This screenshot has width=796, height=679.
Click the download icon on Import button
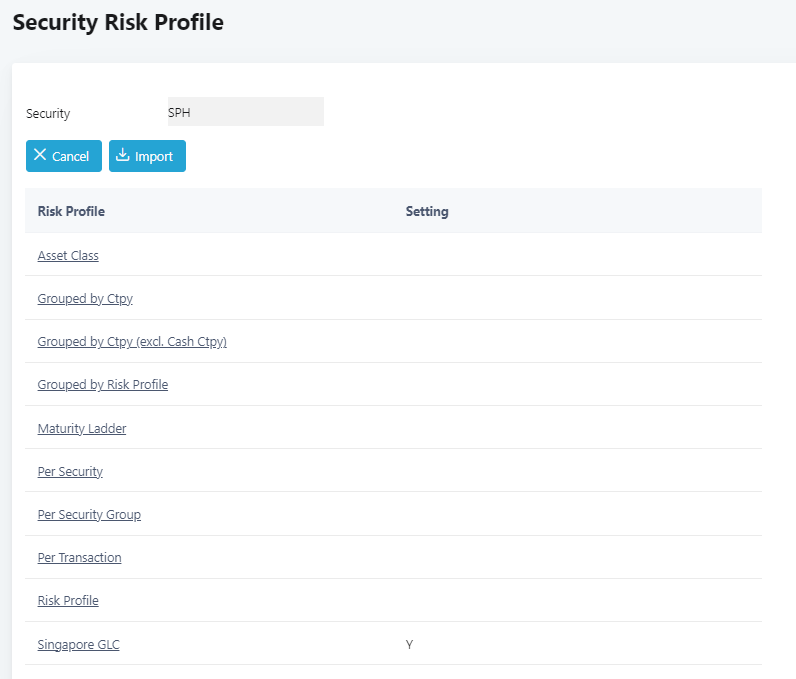click(122, 155)
